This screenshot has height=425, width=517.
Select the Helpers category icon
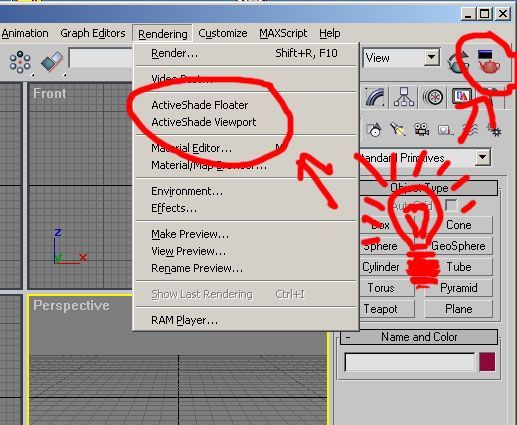point(445,130)
